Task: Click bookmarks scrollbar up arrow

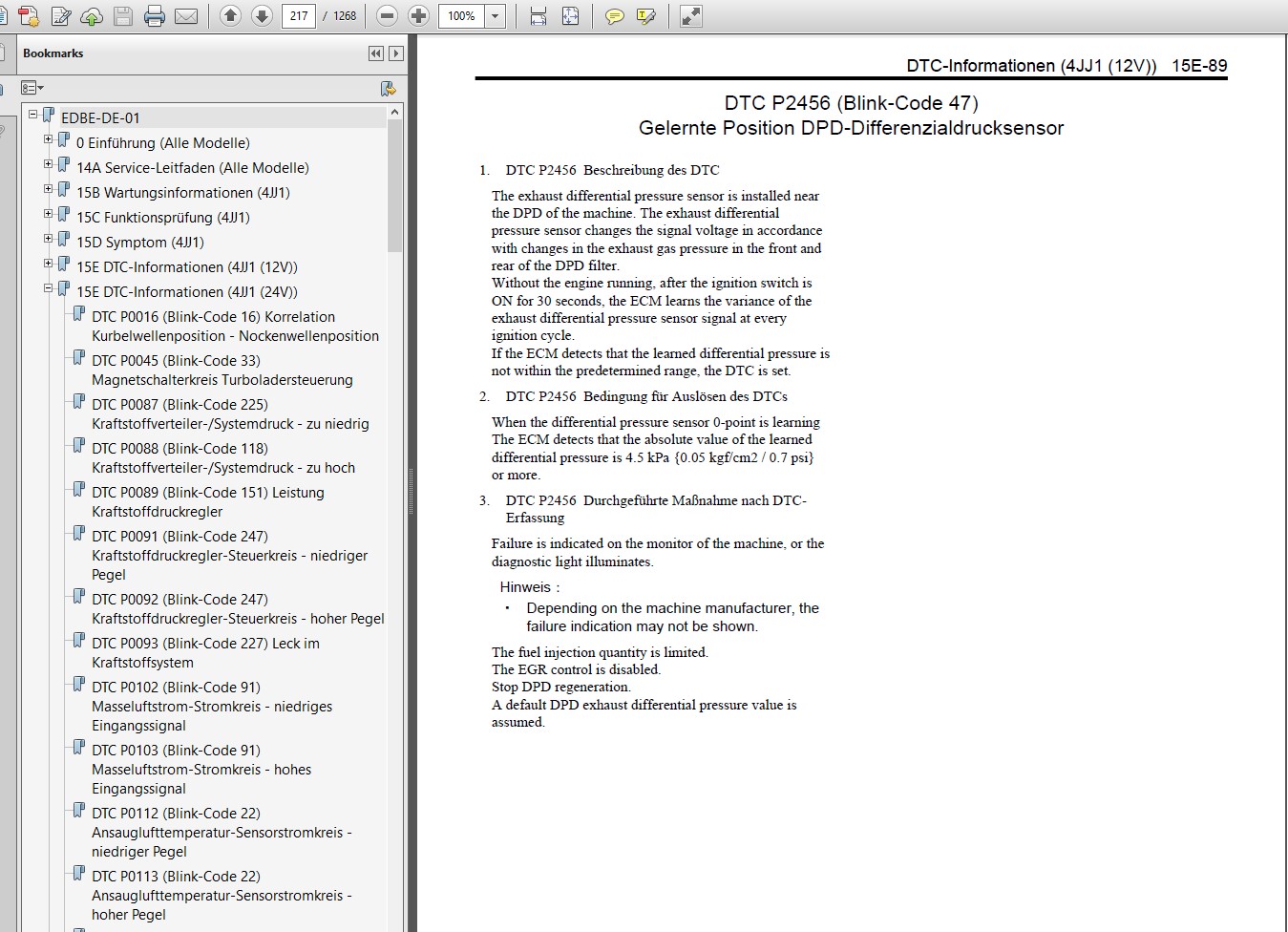Action: coord(395,112)
